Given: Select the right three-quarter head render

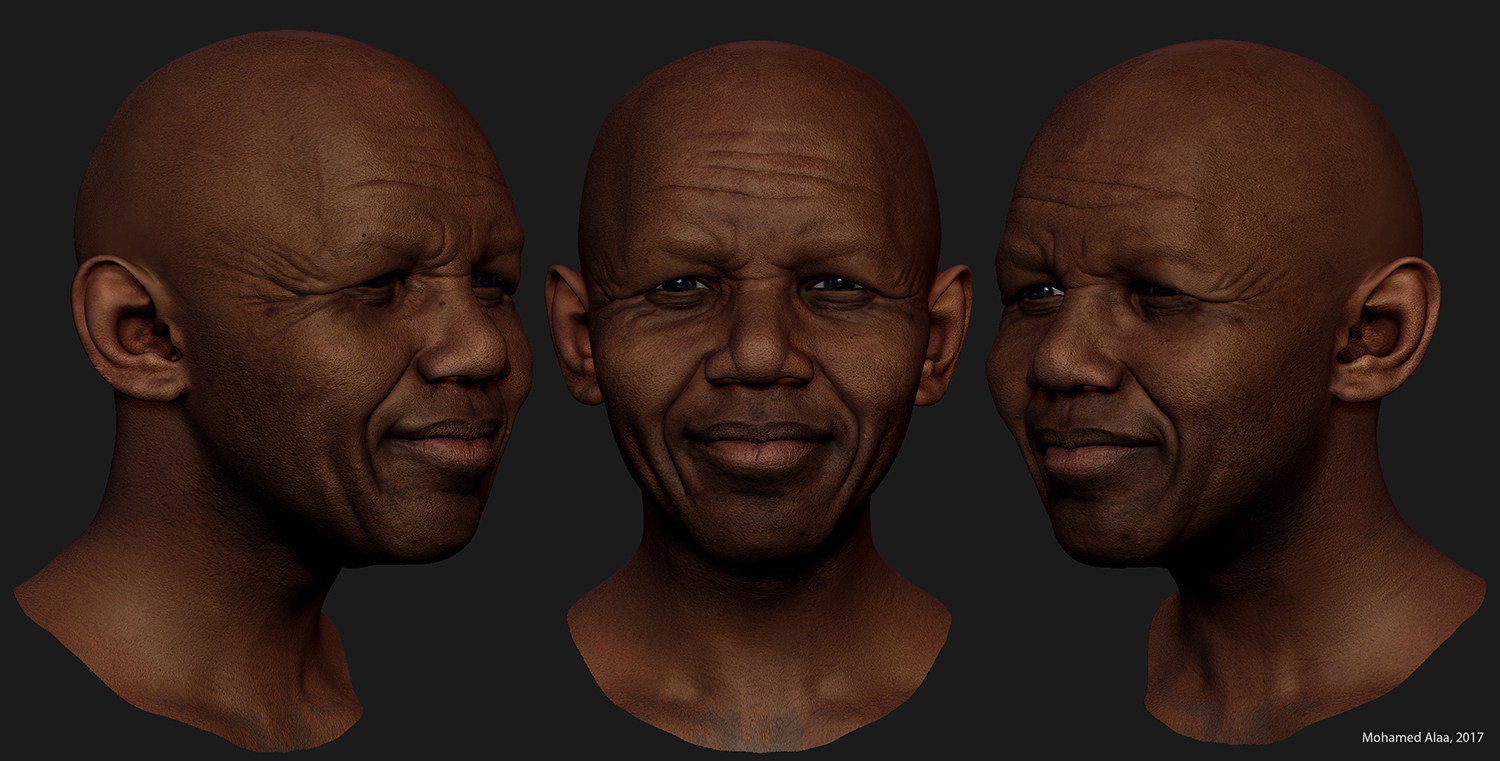Looking at the screenshot, I should [x=1237, y=392].
